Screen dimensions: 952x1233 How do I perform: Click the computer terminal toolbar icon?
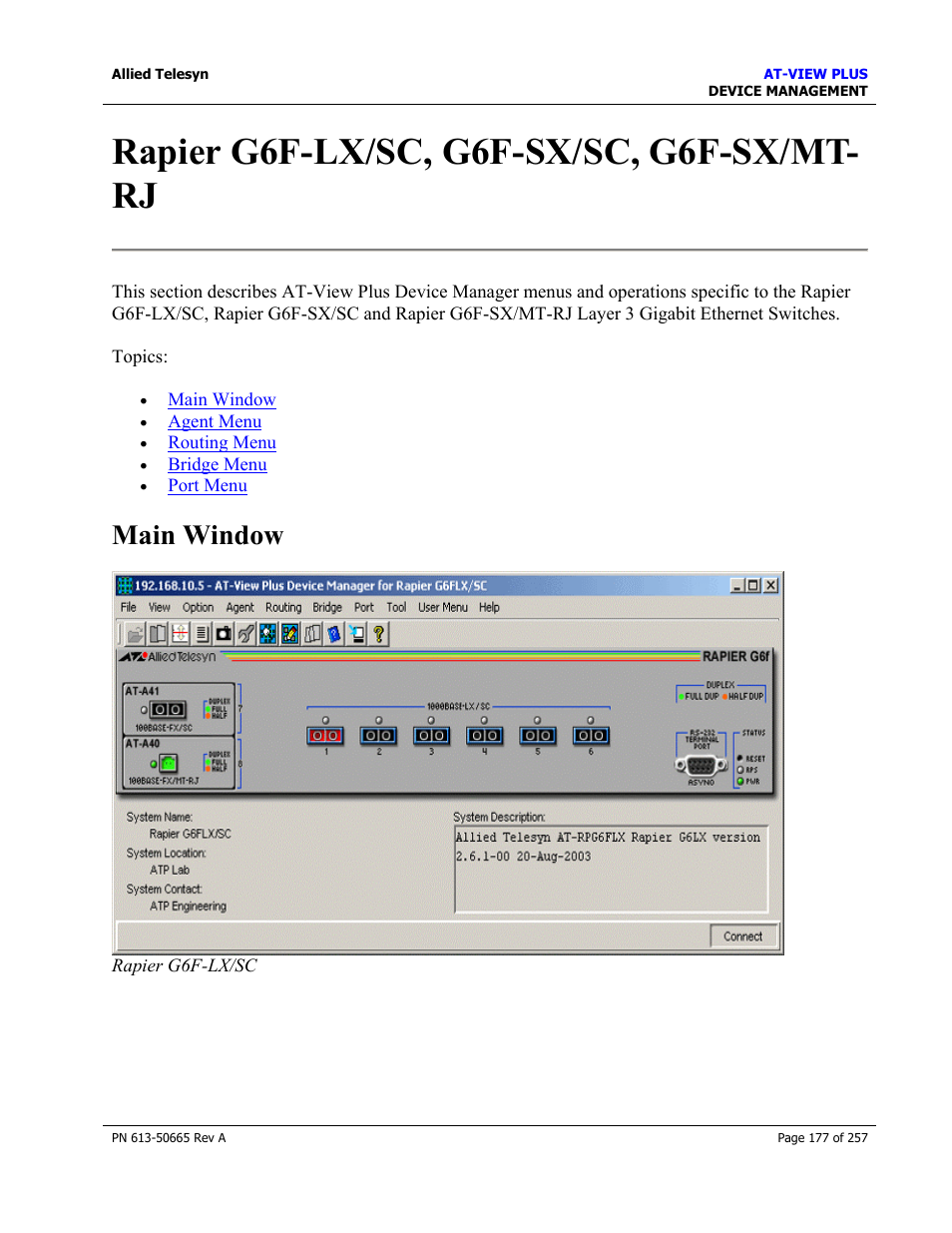(x=356, y=634)
